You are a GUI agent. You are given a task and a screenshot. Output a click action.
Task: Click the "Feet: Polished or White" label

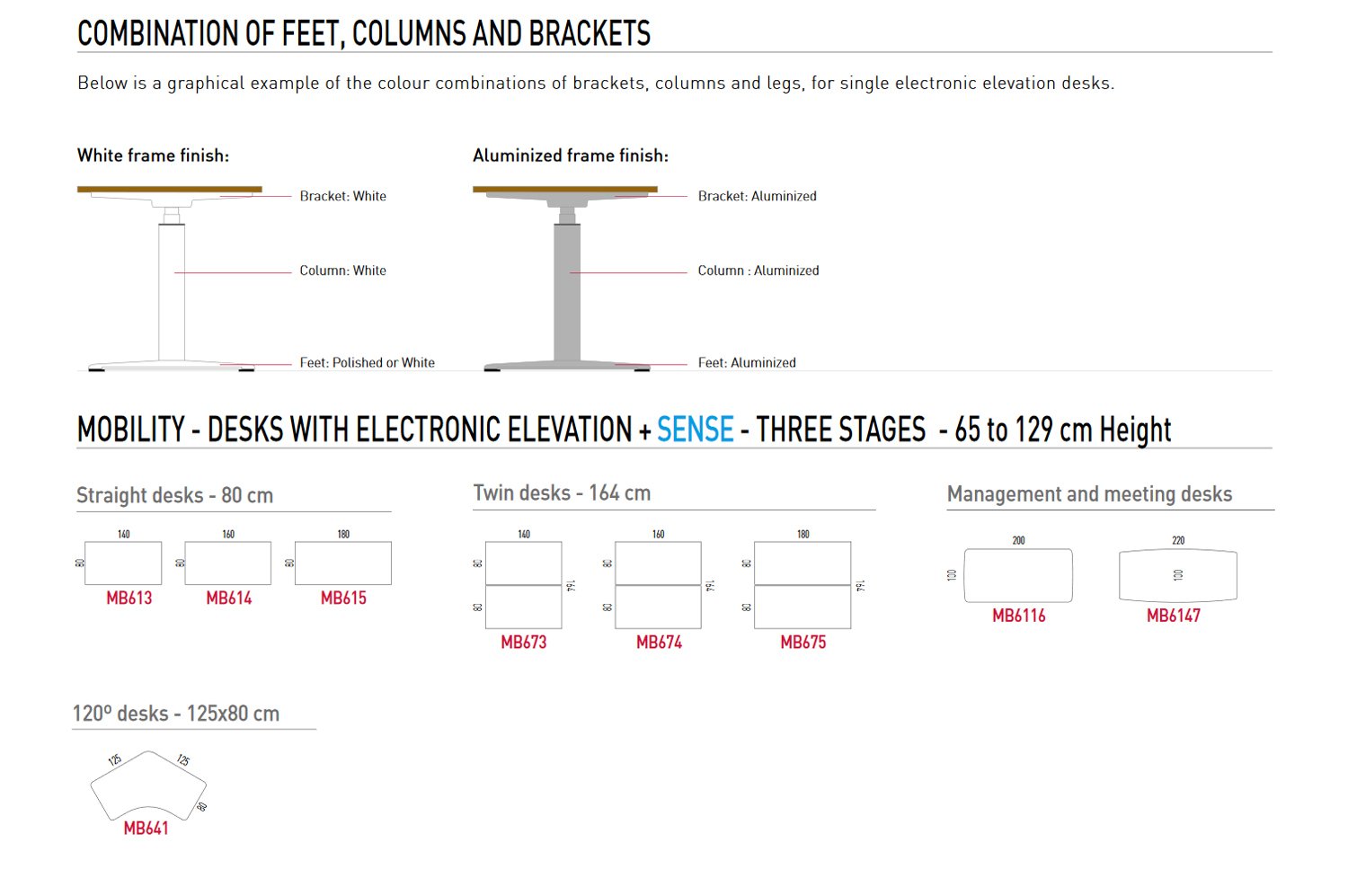coord(367,363)
